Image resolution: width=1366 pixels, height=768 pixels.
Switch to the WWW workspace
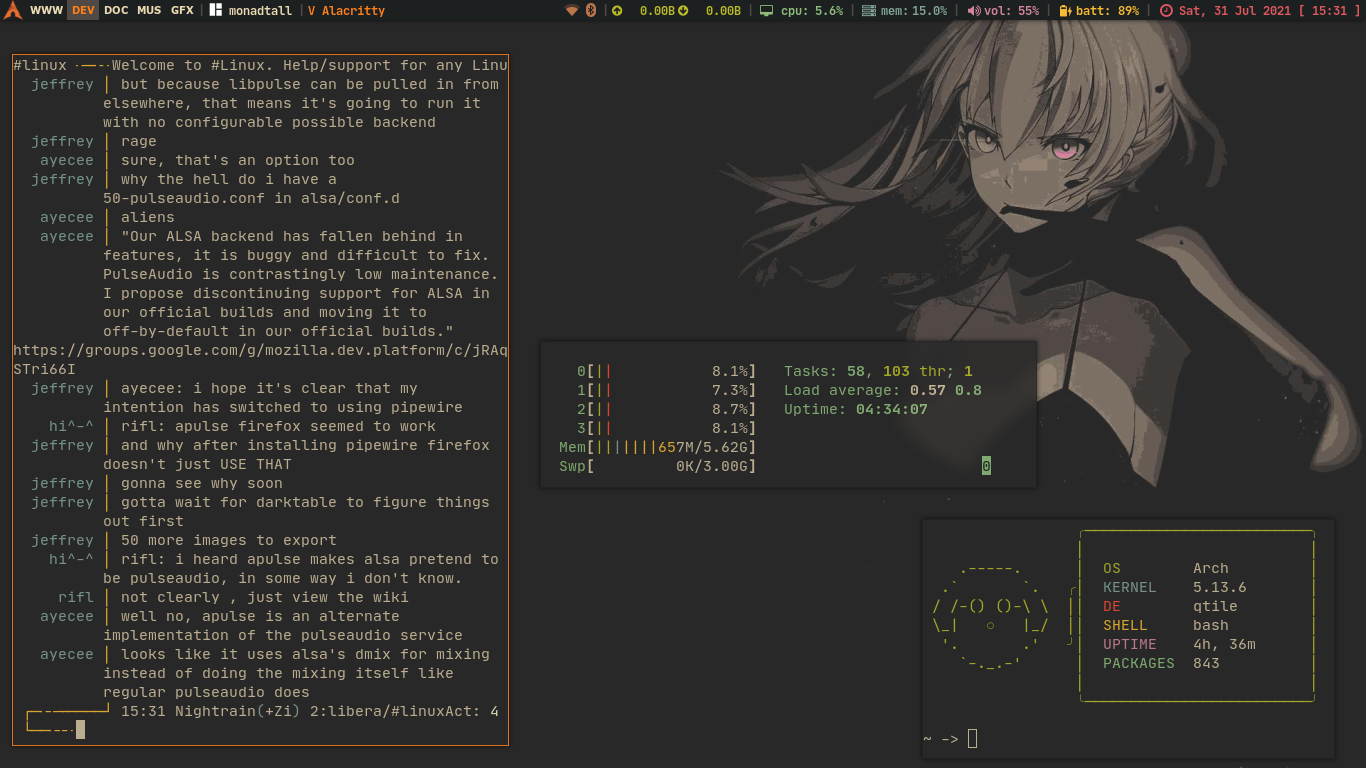(45, 10)
